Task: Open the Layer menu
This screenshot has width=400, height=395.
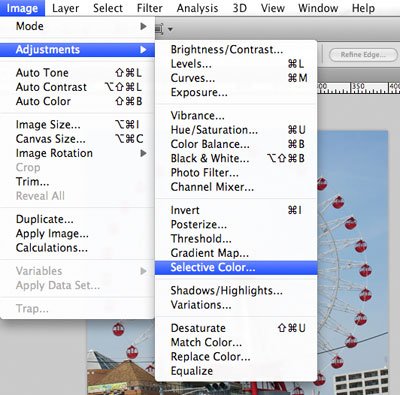Action: (65, 8)
